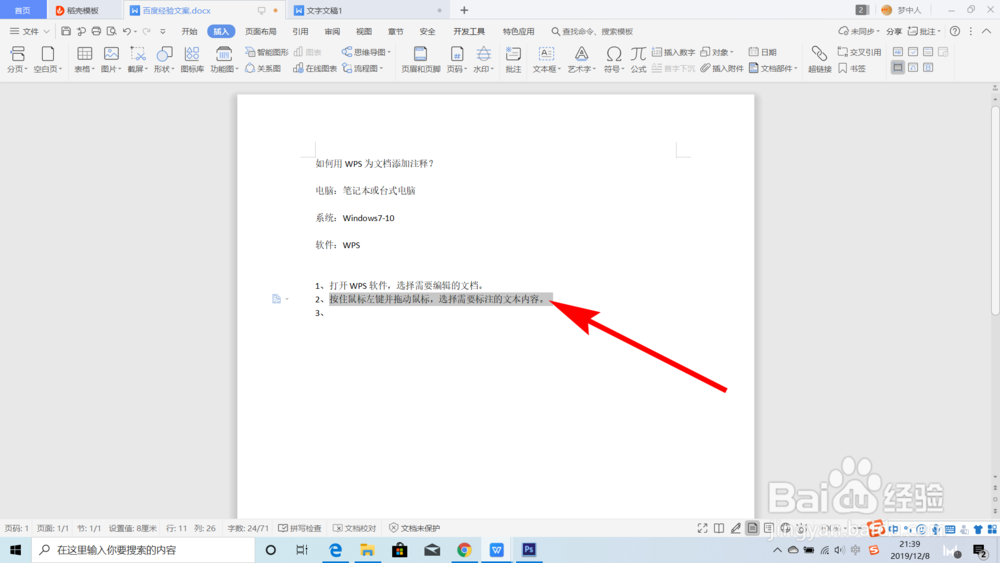The width and height of the screenshot is (1000, 563).
Task: Insert a check box form field
Action: point(913,52)
